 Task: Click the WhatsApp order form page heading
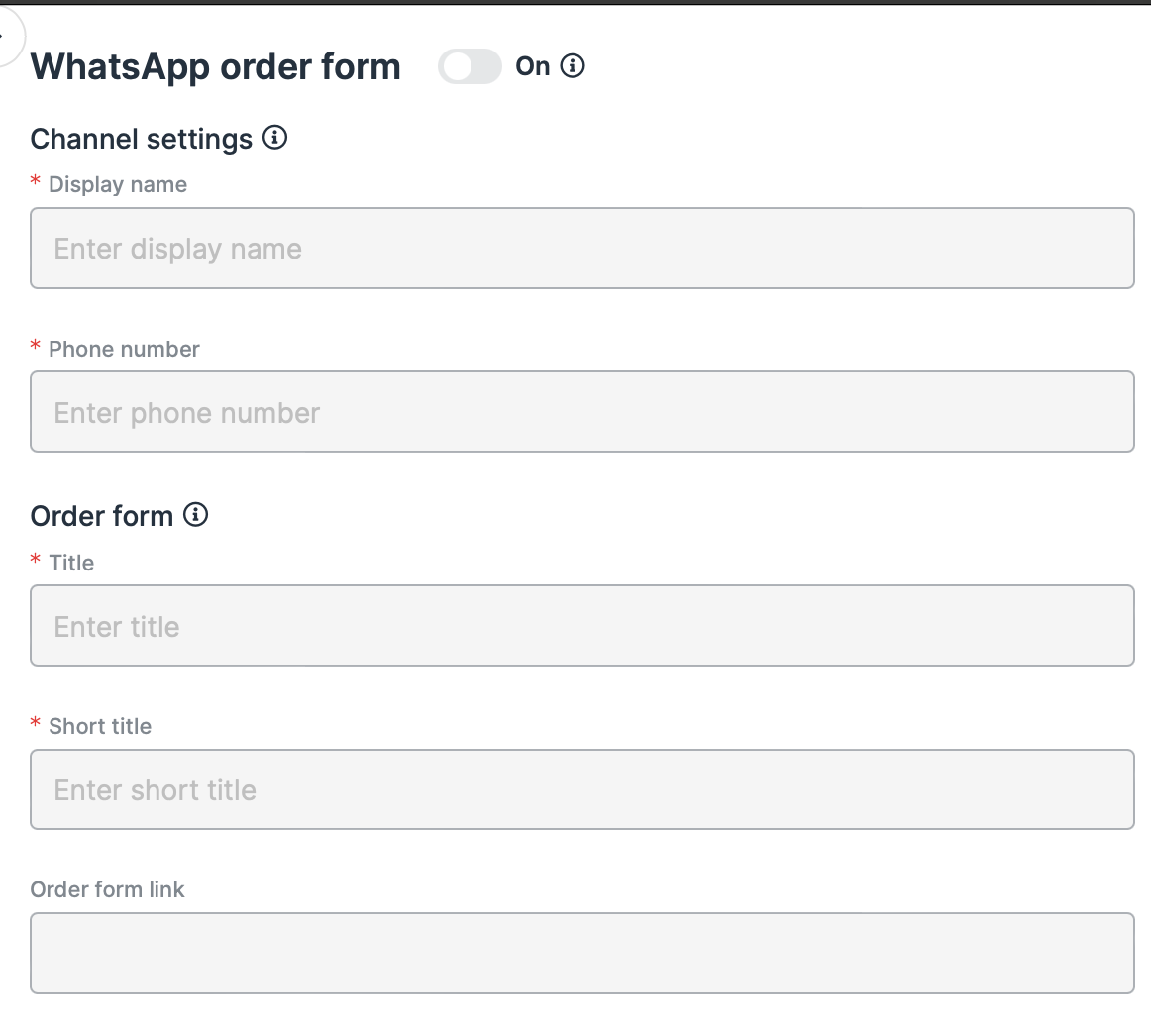[216, 67]
